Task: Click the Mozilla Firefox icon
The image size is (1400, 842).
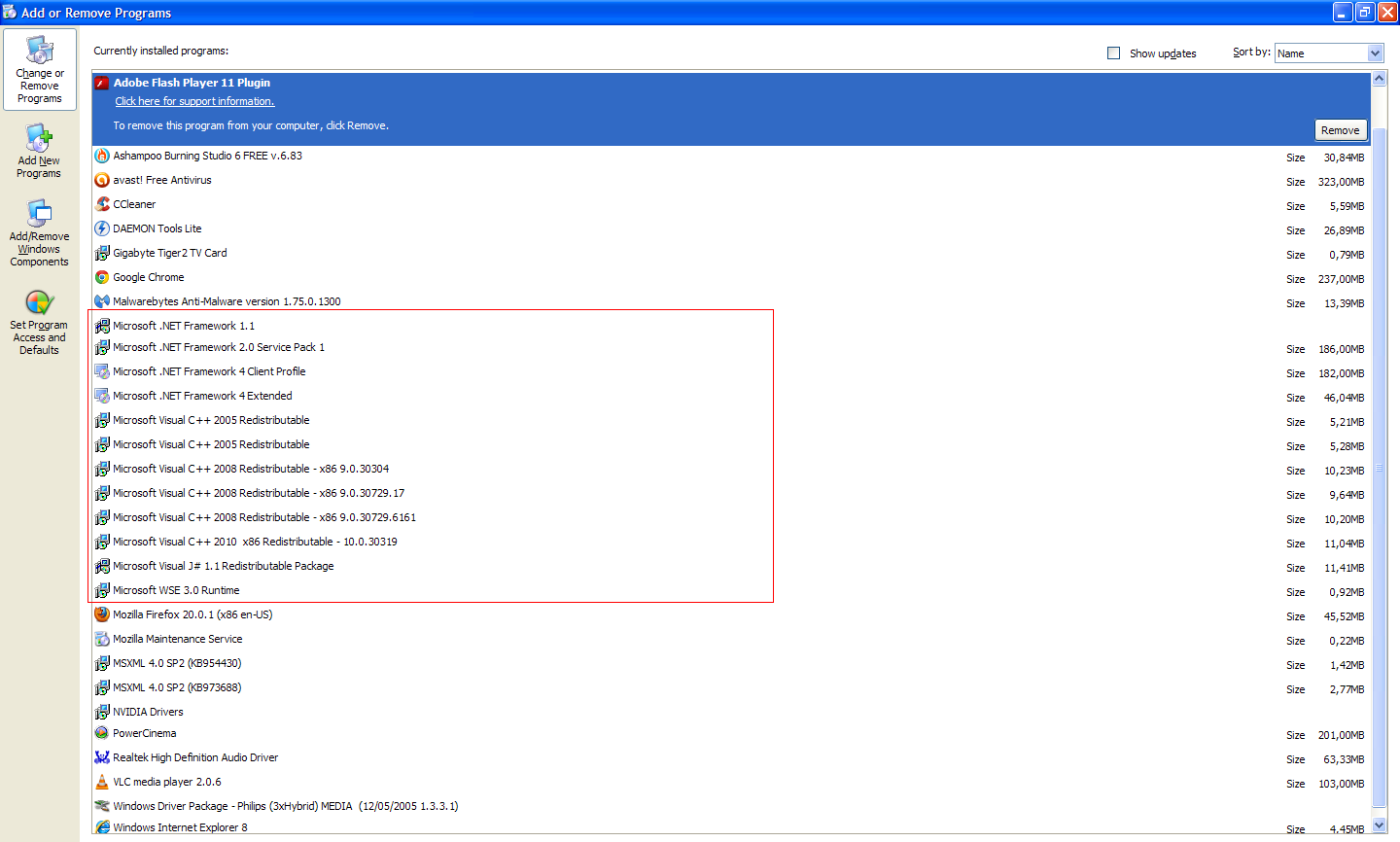Action: coord(102,614)
